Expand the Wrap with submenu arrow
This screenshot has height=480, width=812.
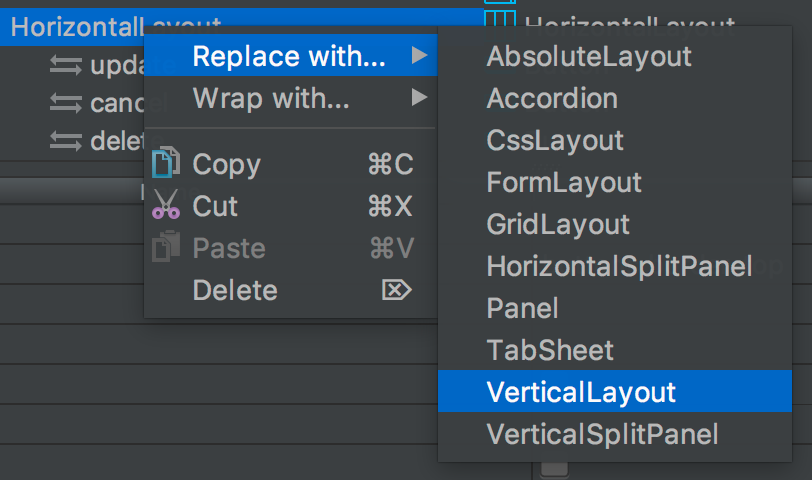[419, 97]
